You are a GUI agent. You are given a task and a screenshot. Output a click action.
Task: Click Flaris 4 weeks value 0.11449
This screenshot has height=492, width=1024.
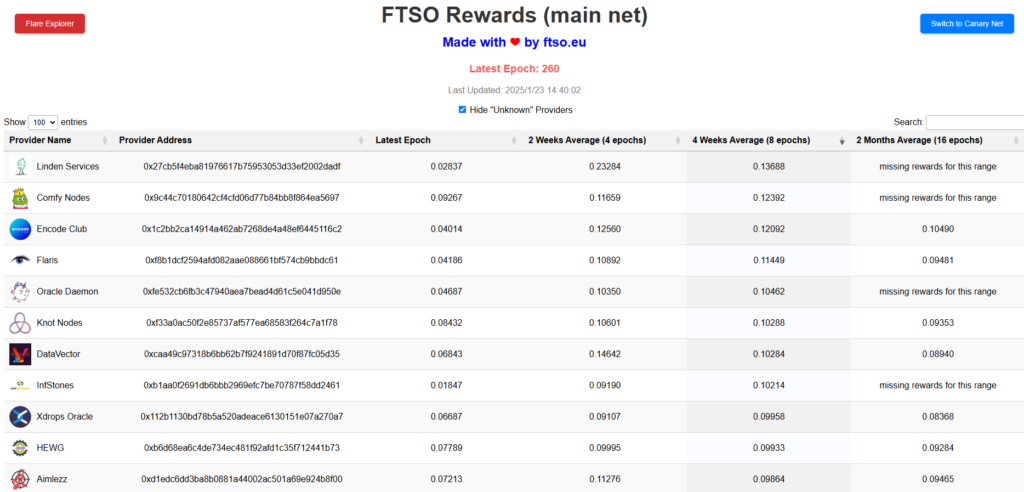(x=769, y=260)
